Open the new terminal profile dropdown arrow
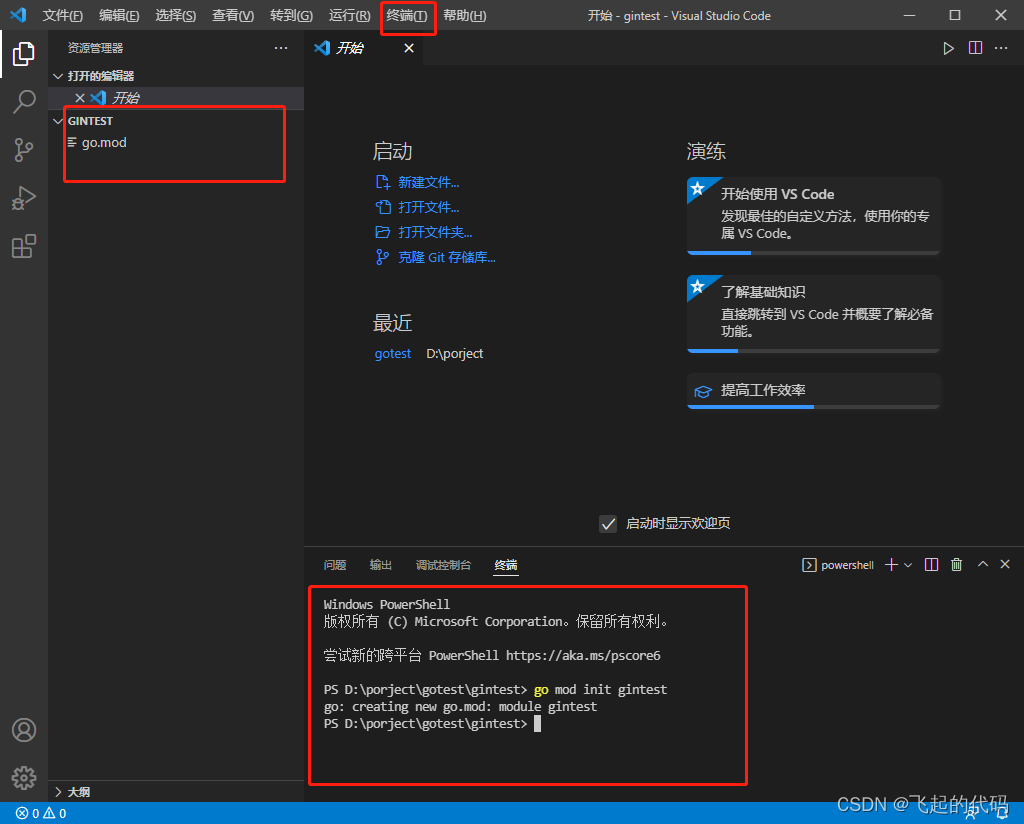The height and width of the screenshot is (824, 1024). [x=908, y=565]
